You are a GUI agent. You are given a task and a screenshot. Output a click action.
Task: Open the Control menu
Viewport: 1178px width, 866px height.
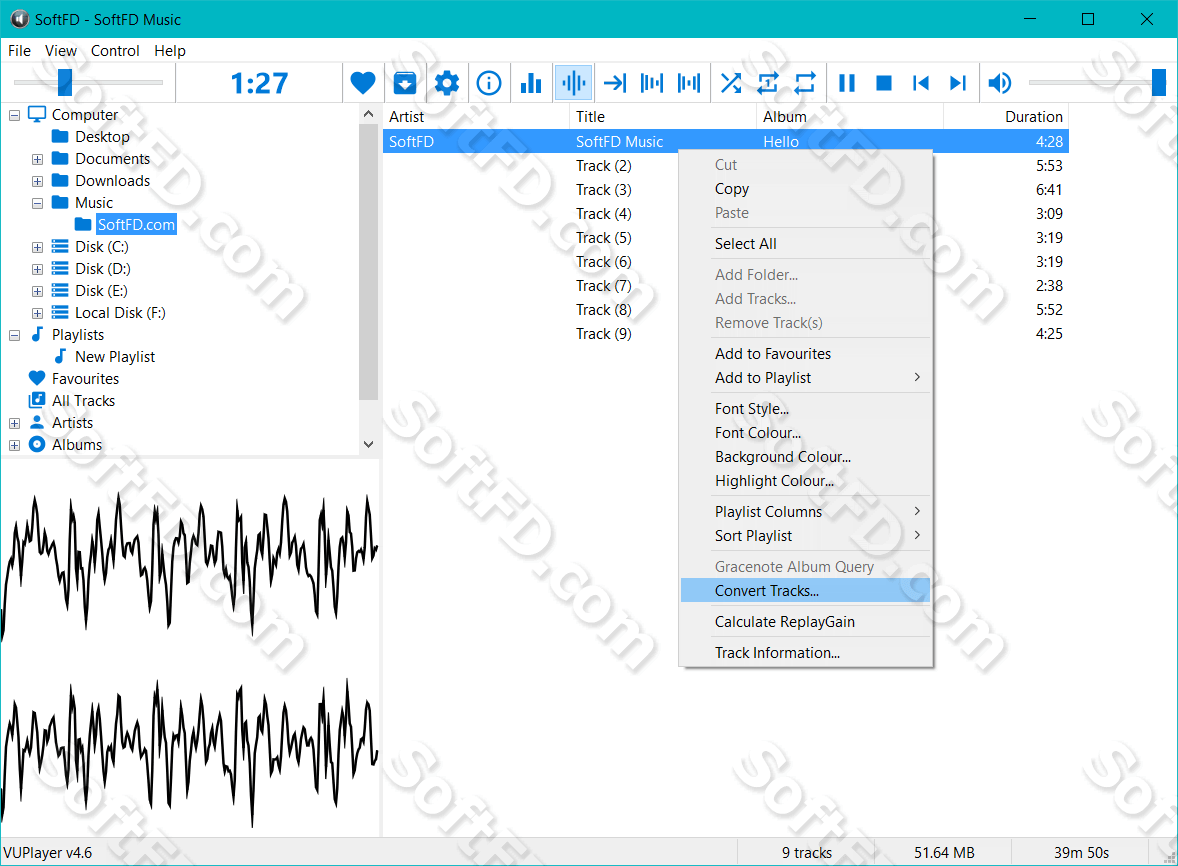click(x=115, y=50)
